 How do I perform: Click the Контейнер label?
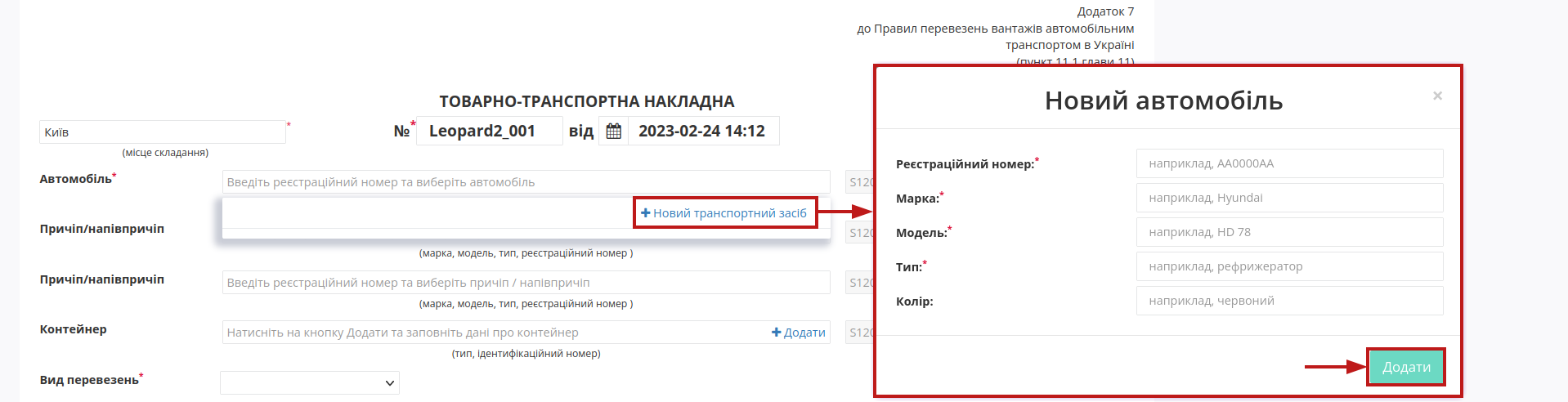tap(73, 329)
